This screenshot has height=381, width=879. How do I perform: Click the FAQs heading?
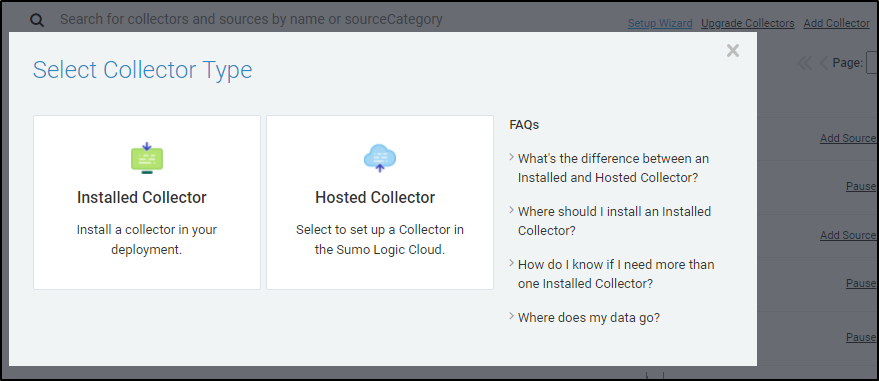coord(524,124)
